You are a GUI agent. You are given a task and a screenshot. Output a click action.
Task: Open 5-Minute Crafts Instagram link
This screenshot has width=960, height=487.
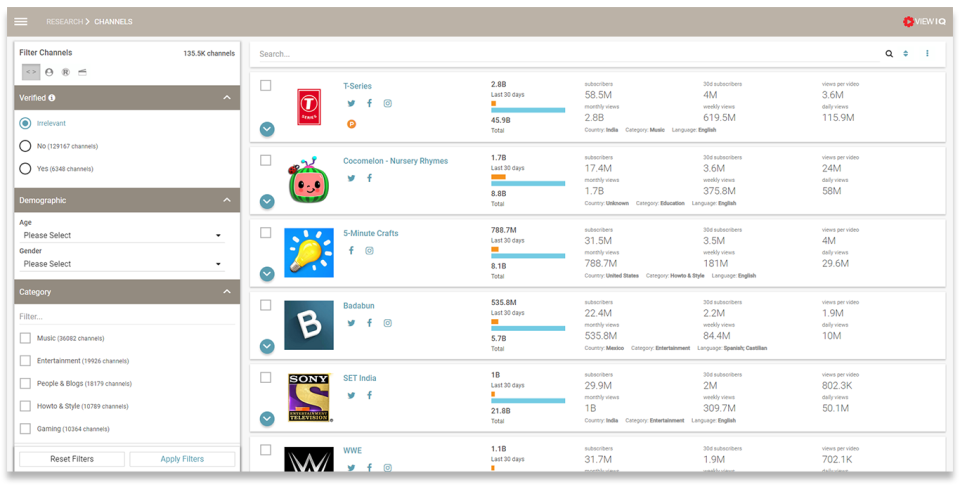[x=369, y=251]
